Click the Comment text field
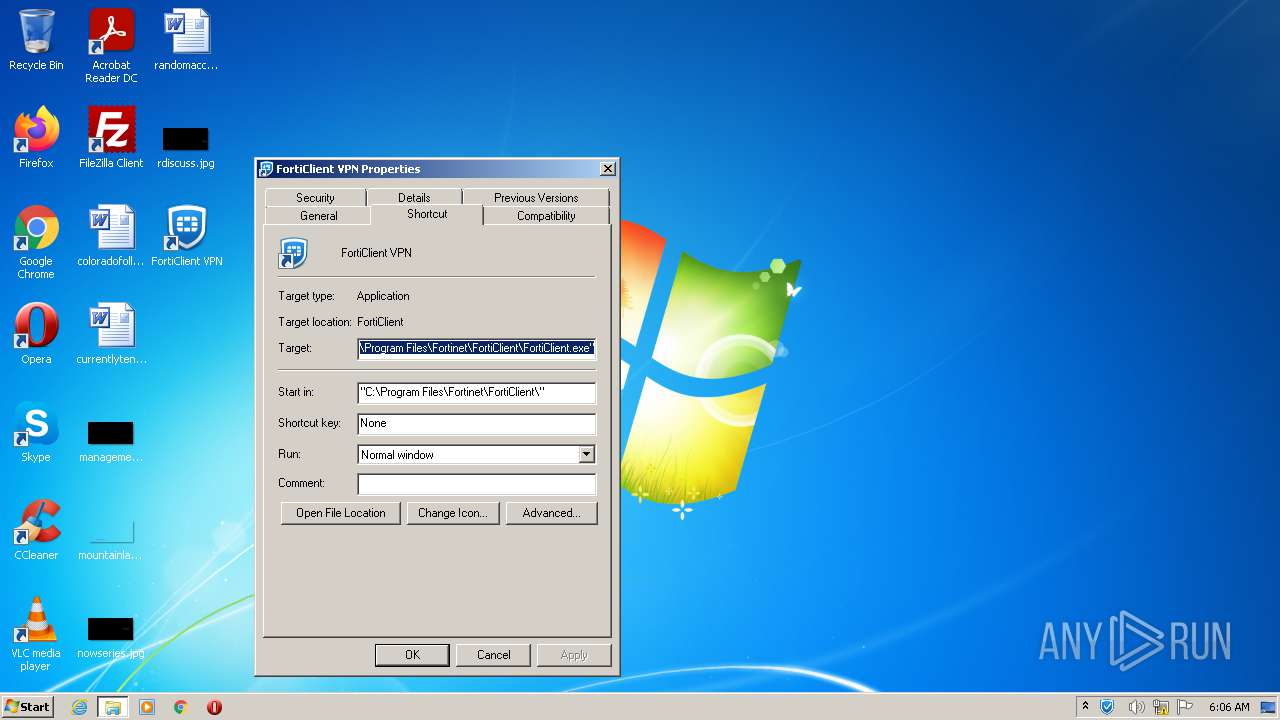The width and height of the screenshot is (1280, 720). [477, 484]
